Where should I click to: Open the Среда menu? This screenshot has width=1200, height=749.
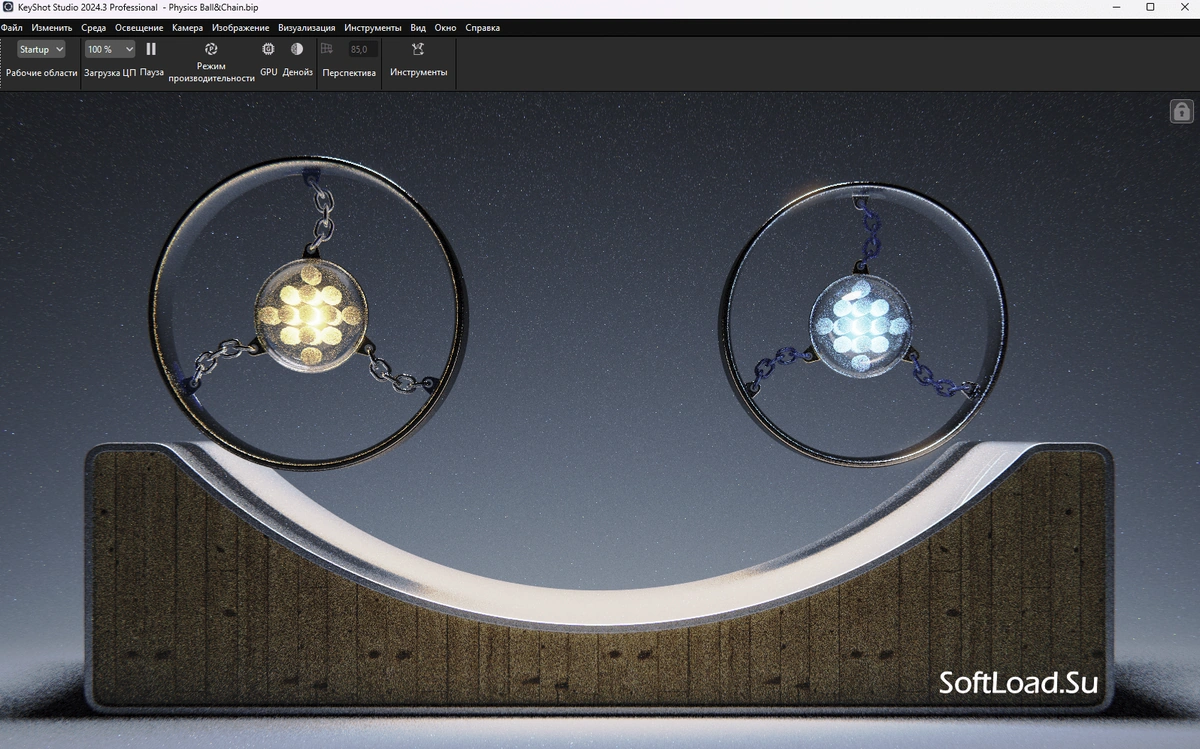click(x=93, y=28)
